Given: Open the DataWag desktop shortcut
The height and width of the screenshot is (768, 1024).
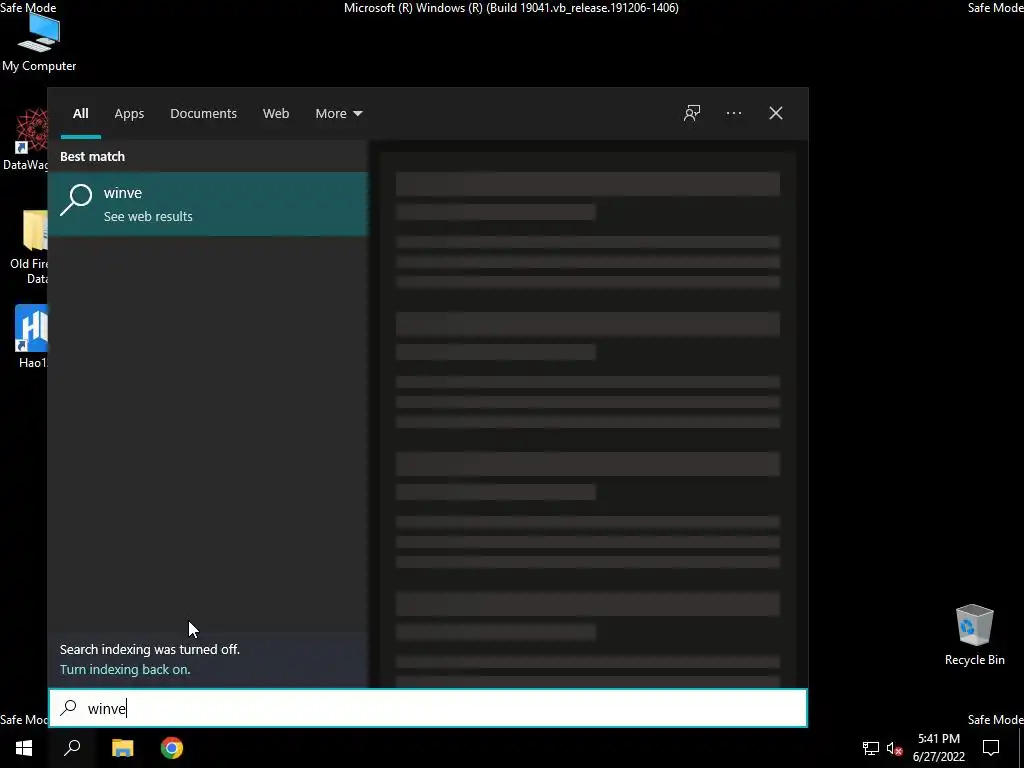Looking at the screenshot, I should click(x=25, y=140).
